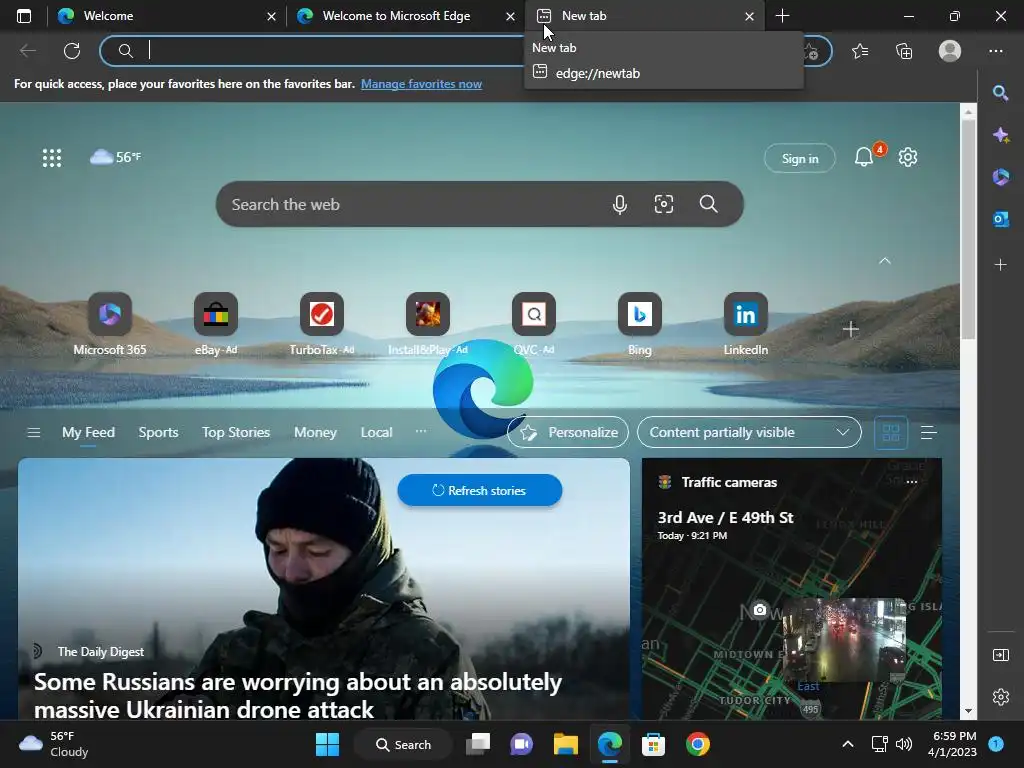Open the Outlook sidebar icon
Viewport: 1024px width, 768px height.
pyautogui.click(x=1000, y=219)
